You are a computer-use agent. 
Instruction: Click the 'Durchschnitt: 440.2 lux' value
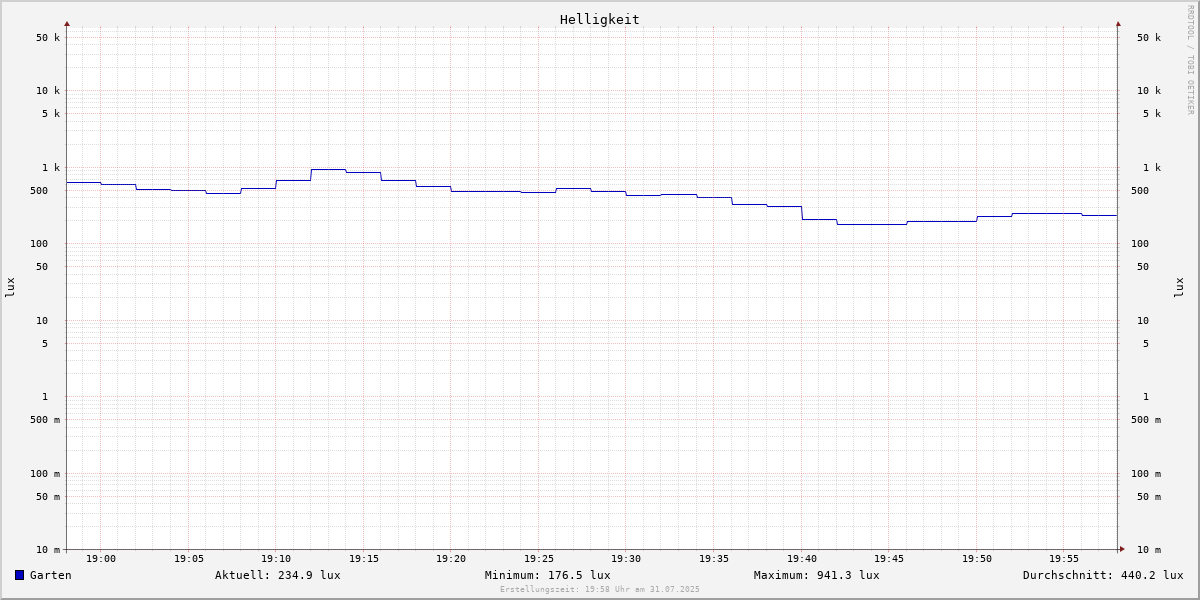1103,575
